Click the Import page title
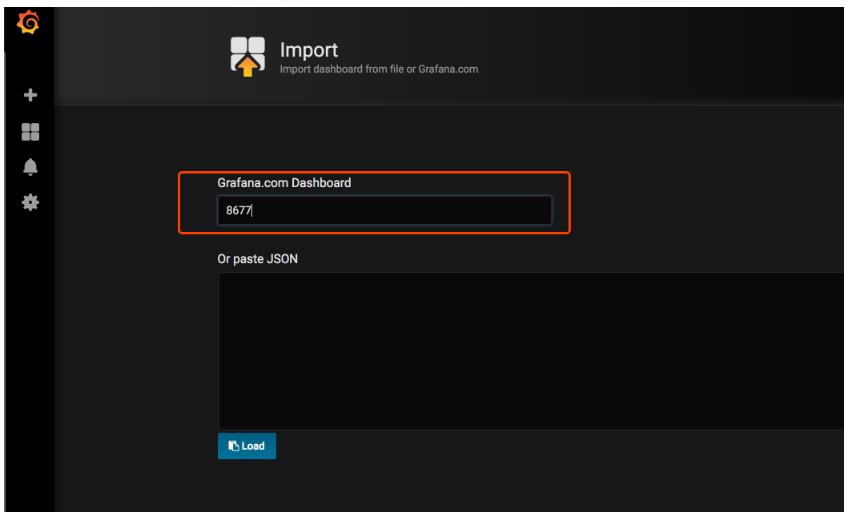This screenshot has width=852, height=518. [x=309, y=50]
